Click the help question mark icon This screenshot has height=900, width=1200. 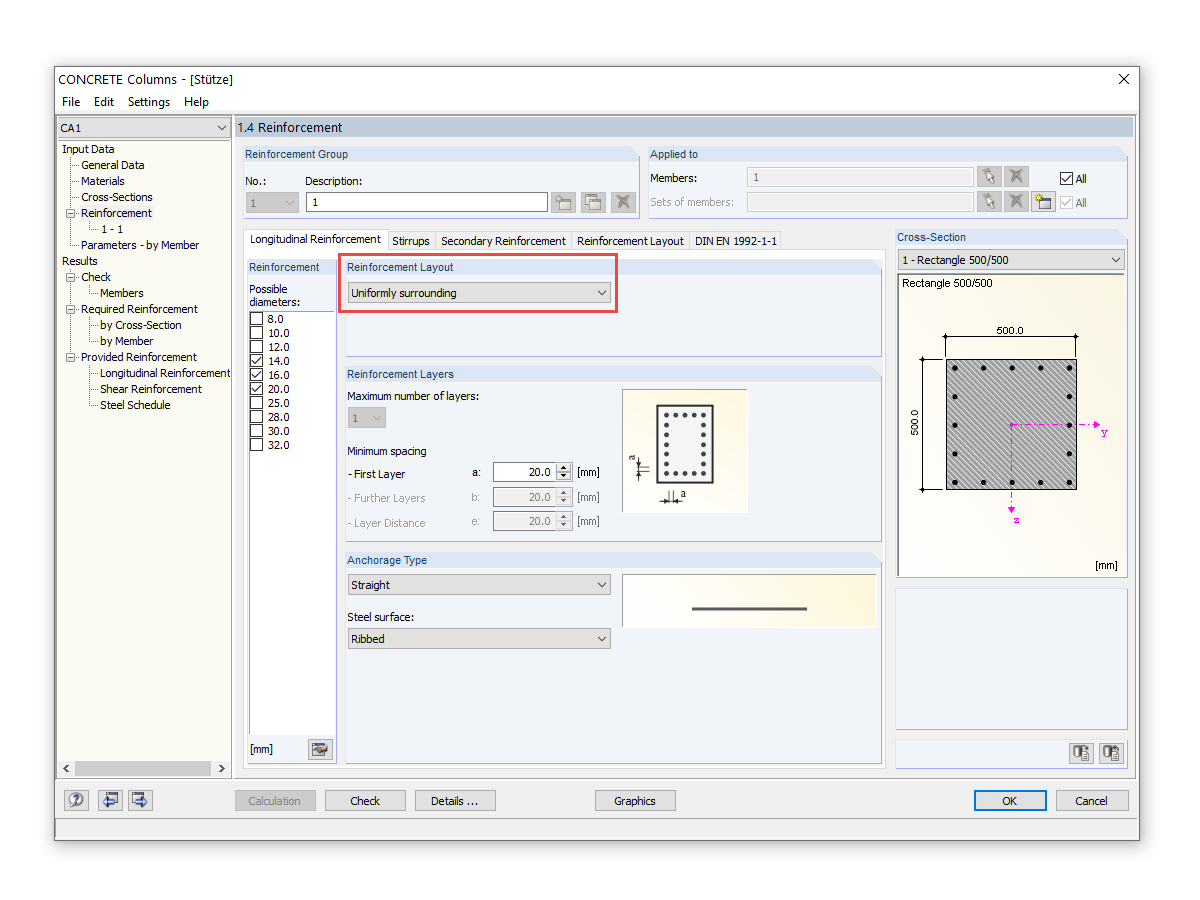click(x=76, y=800)
